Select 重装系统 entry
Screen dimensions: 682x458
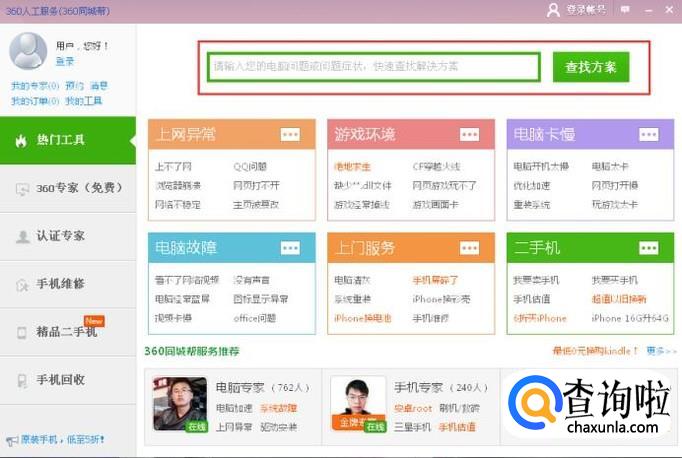coord(532,205)
